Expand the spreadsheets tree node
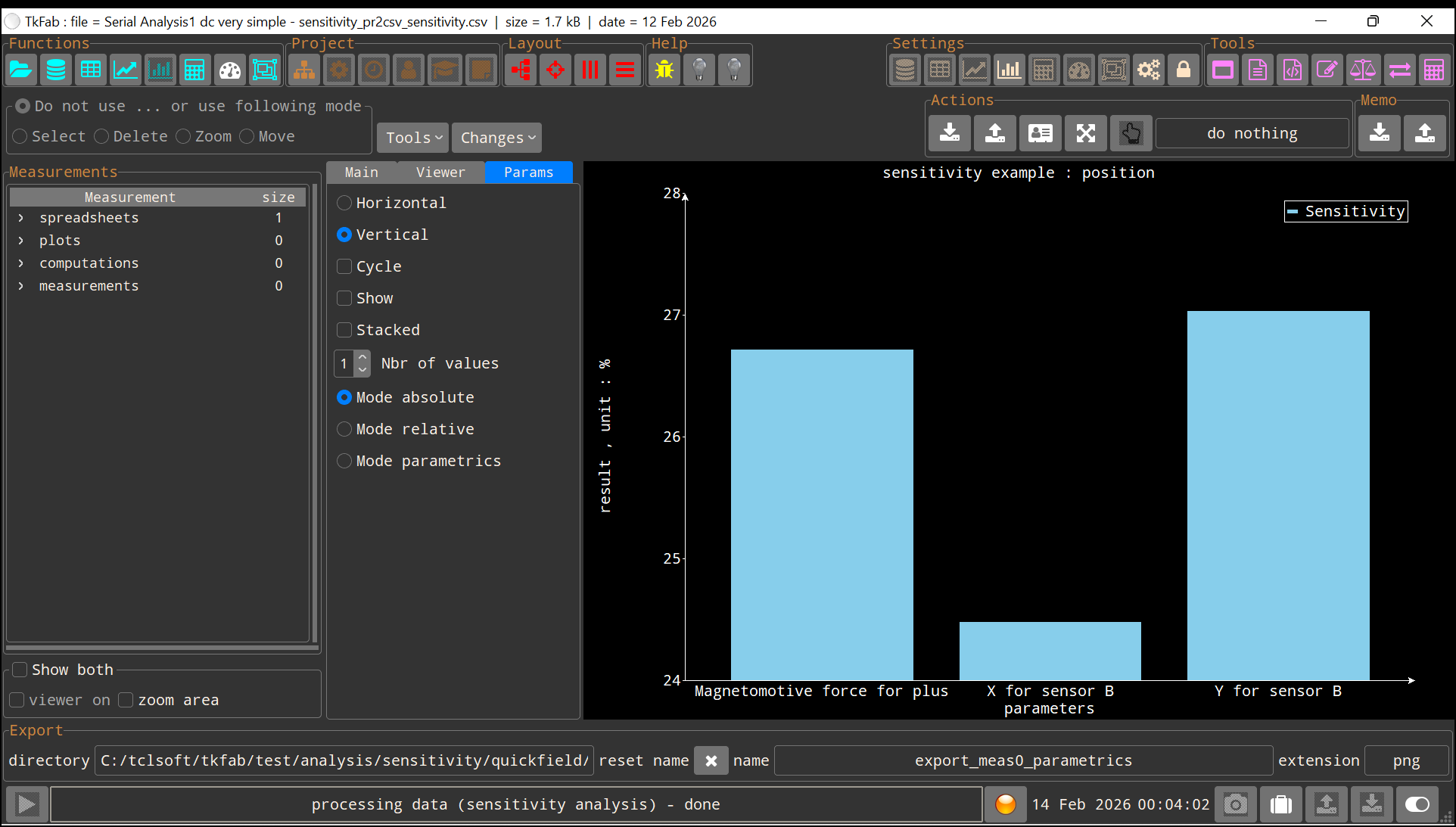 (x=21, y=218)
